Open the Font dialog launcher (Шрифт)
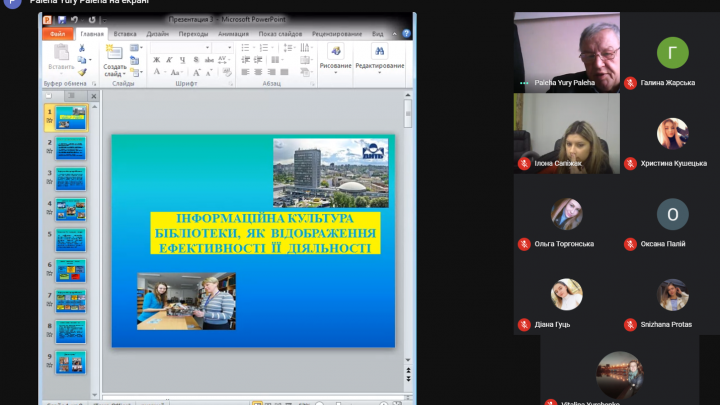Viewport: 720px width, 405px height. click(x=231, y=84)
